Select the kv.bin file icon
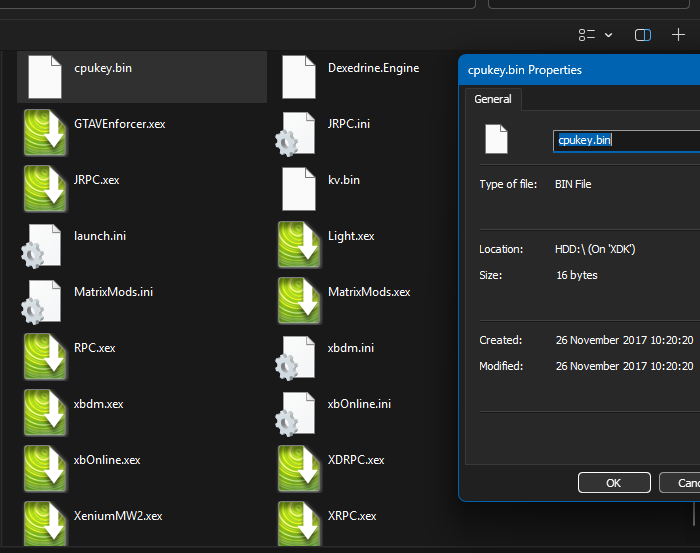 299,189
